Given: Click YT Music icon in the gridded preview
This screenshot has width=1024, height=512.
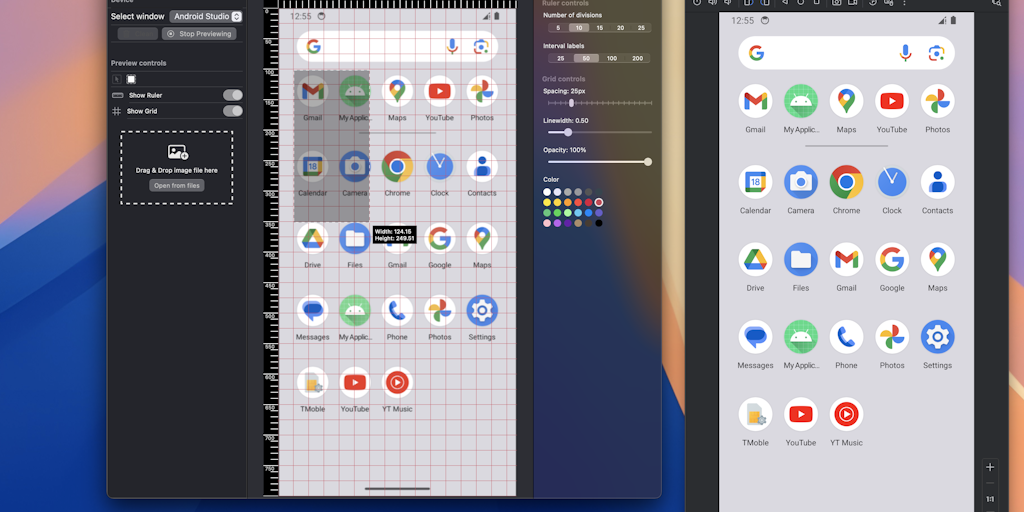Looking at the screenshot, I should (397, 382).
